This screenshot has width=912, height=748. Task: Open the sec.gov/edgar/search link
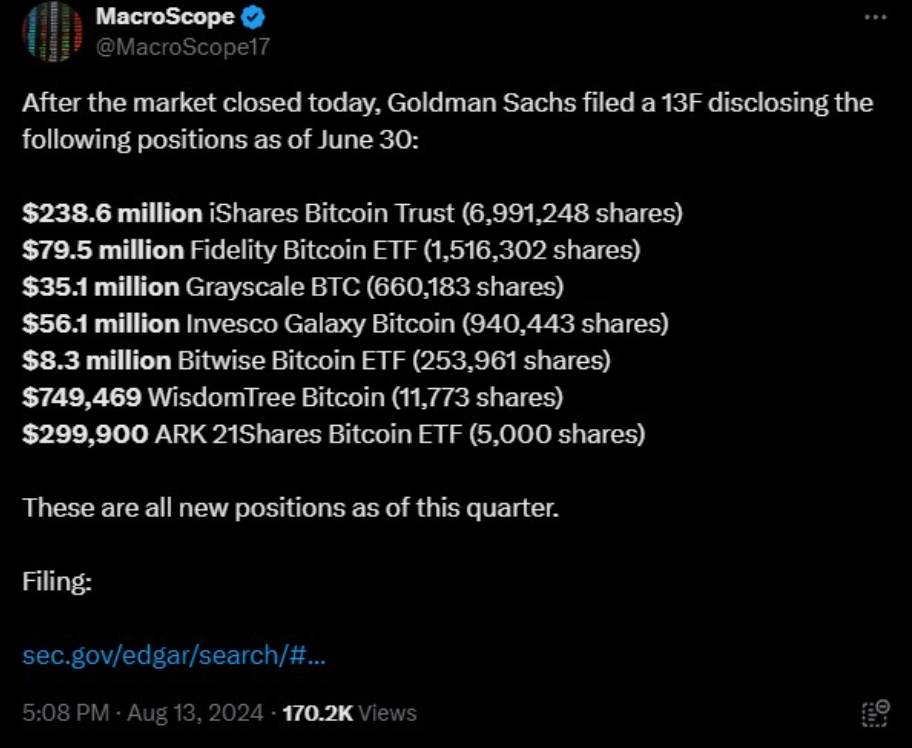[x=174, y=655]
